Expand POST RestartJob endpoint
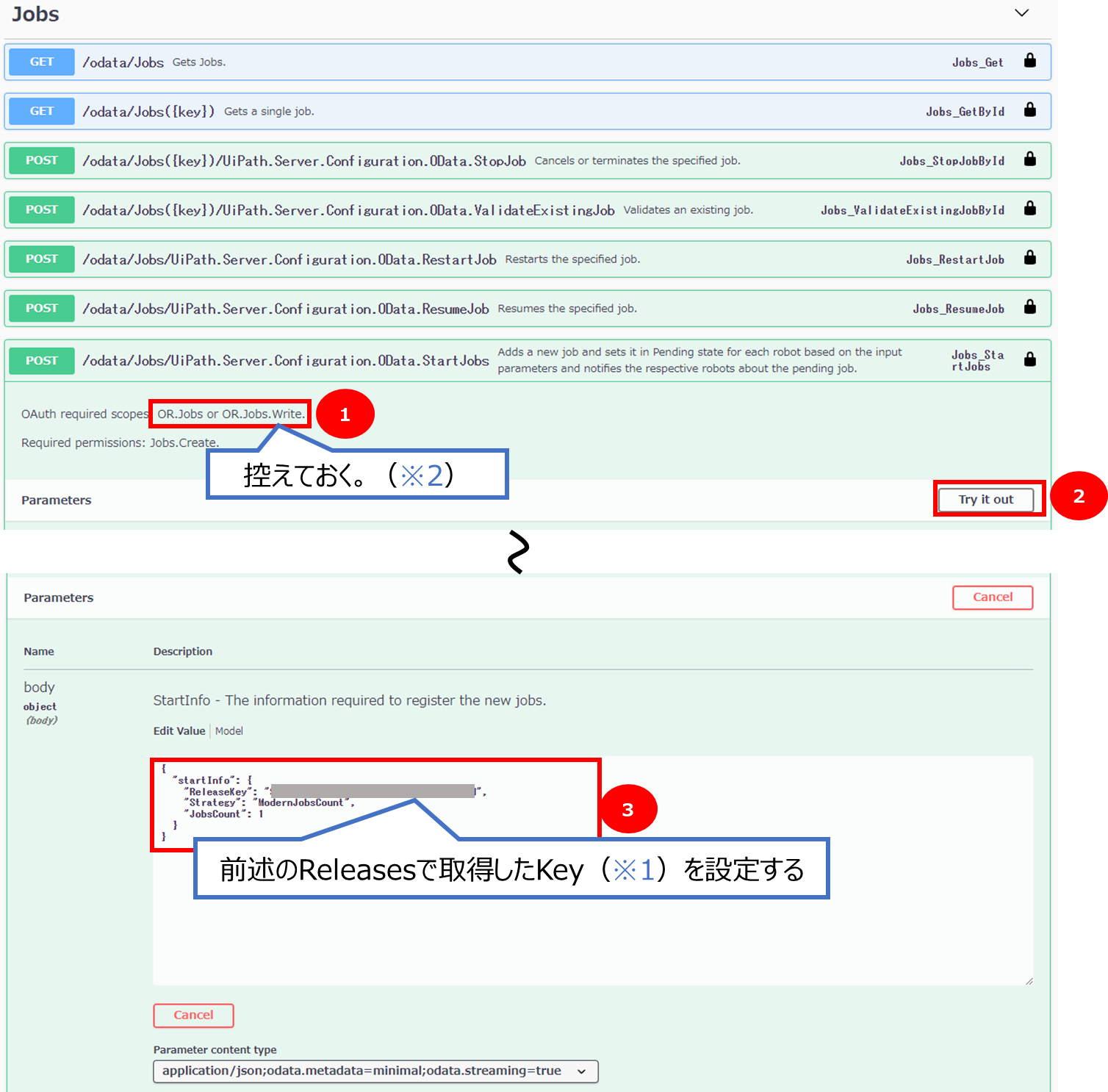 coord(528,259)
